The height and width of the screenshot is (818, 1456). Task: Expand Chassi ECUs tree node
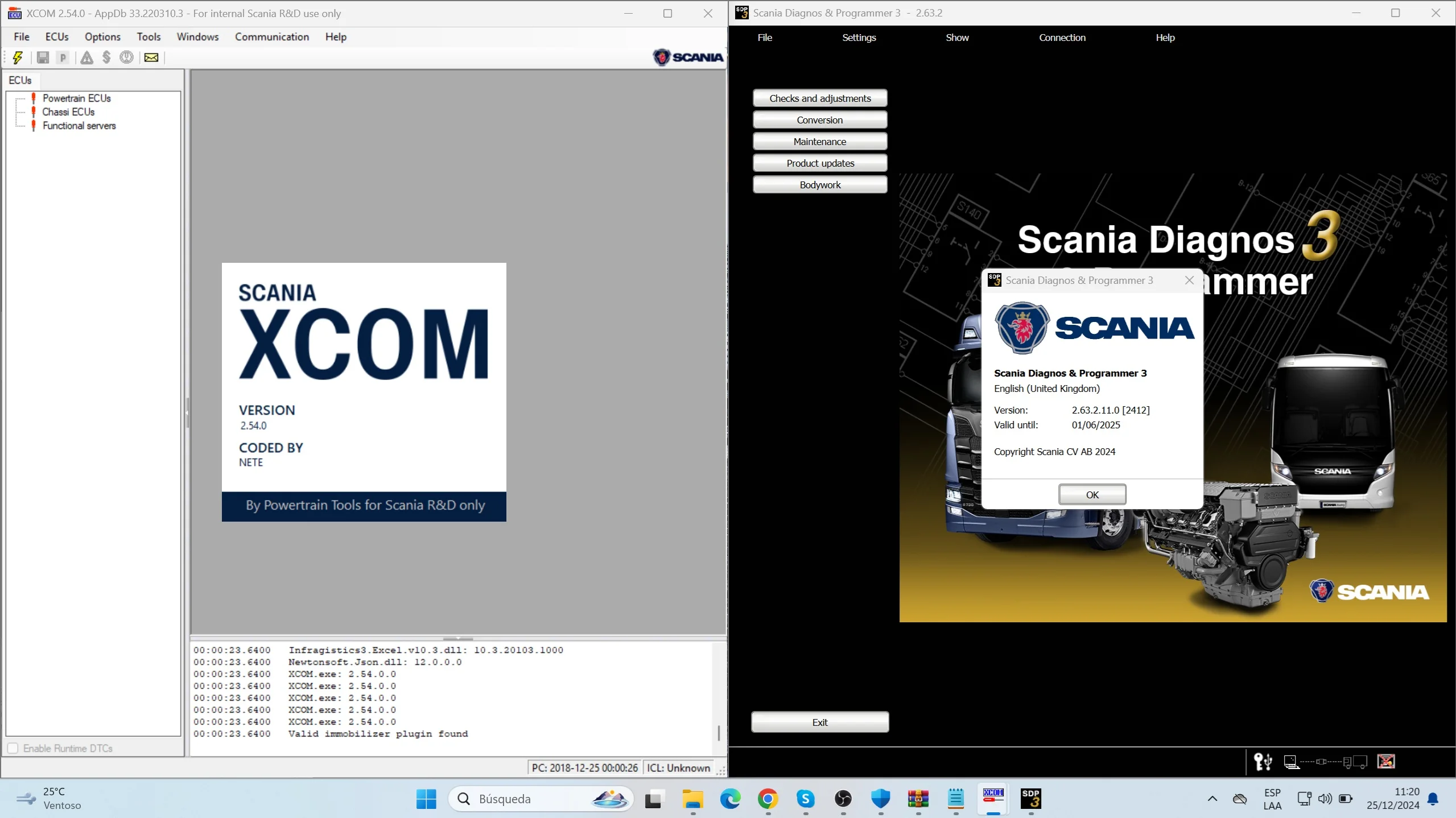point(67,111)
